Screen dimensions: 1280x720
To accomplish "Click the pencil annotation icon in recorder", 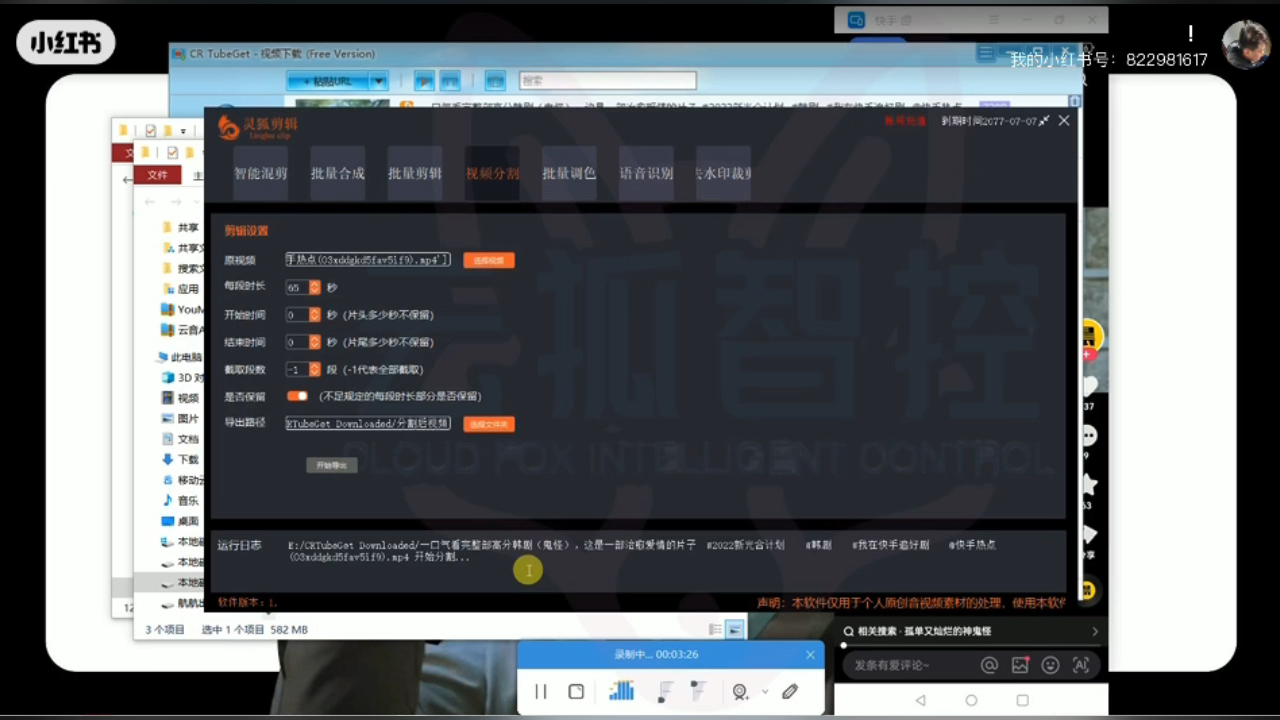I will point(790,691).
